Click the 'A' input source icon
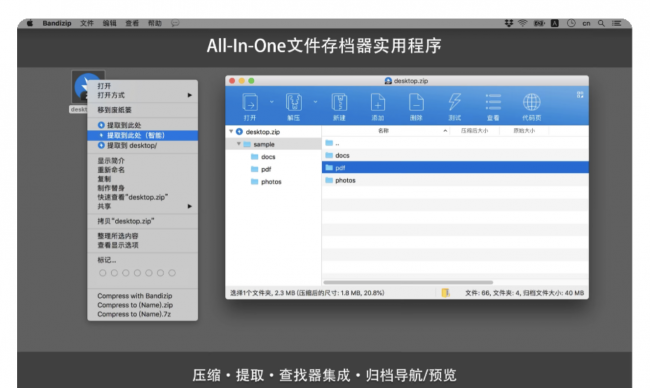The width and height of the screenshot is (650, 388). coord(555,23)
